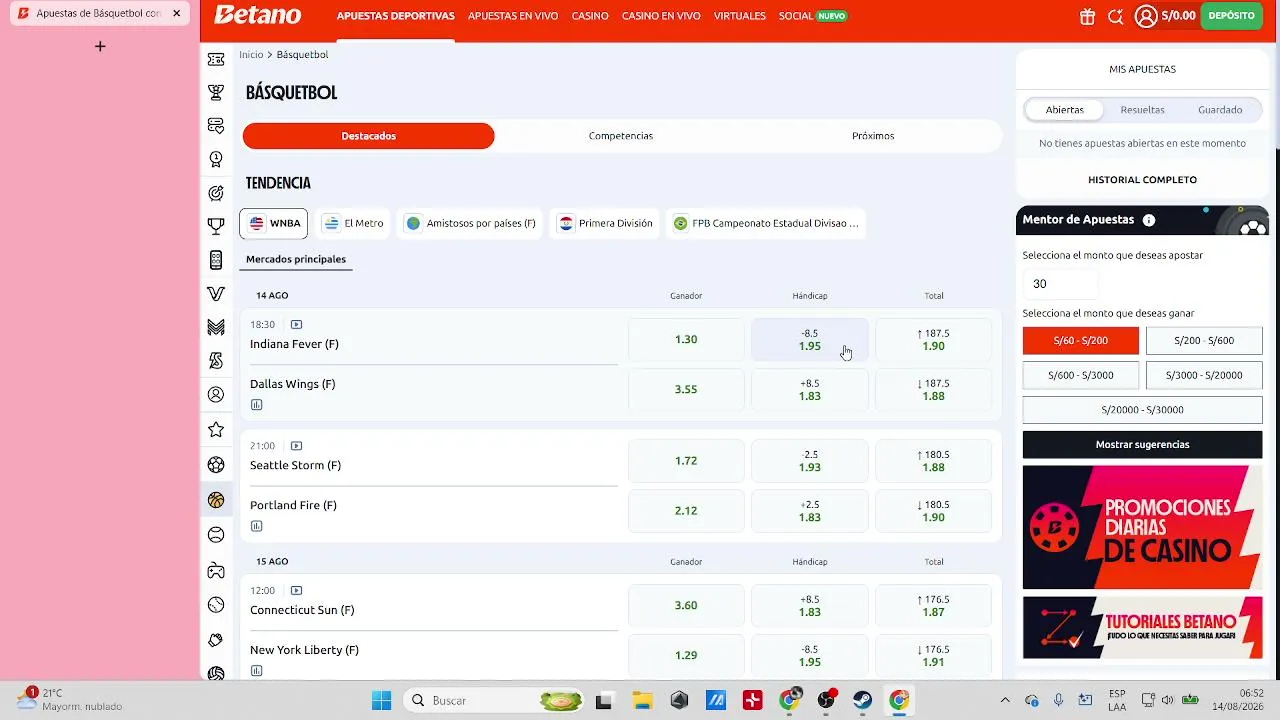The height and width of the screenshot is (720, 1280).
Task: Pick Seattle Storm handicap -2.5 odds
Action: click(810, 461)
